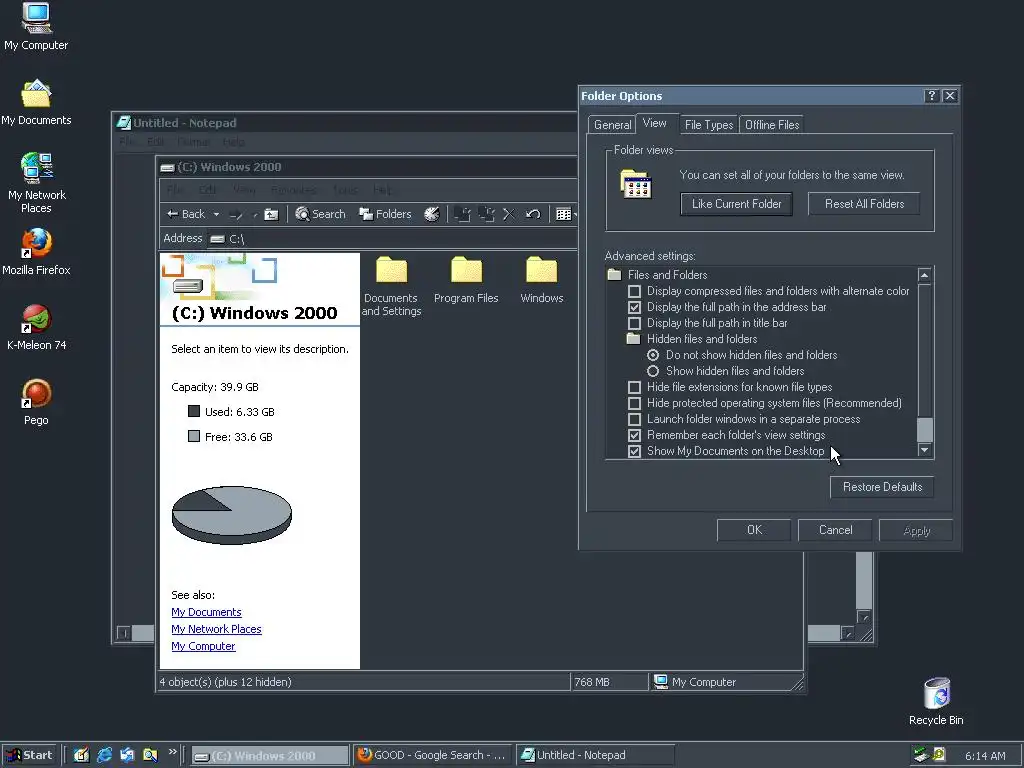Click the Advanced settings scroll up arrow

[x=924, y=275]
